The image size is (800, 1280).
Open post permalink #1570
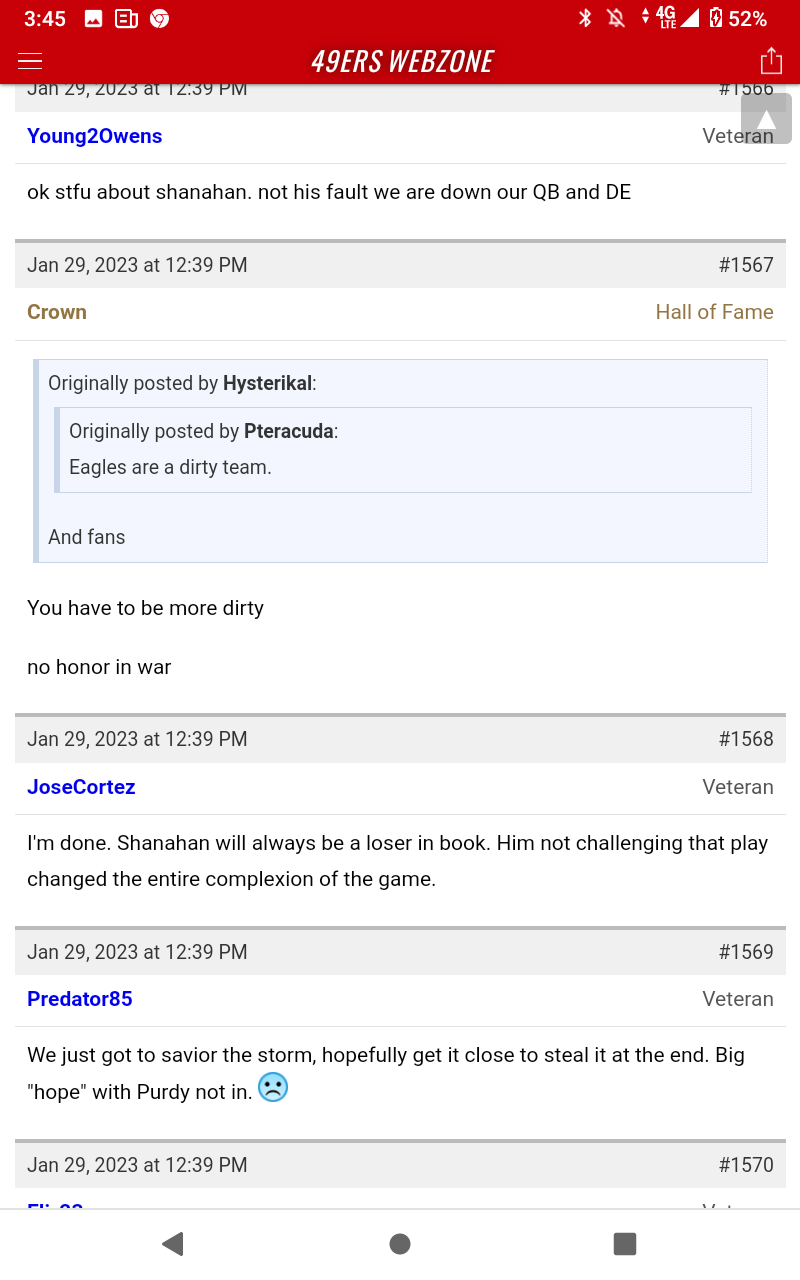(746, 1165)
